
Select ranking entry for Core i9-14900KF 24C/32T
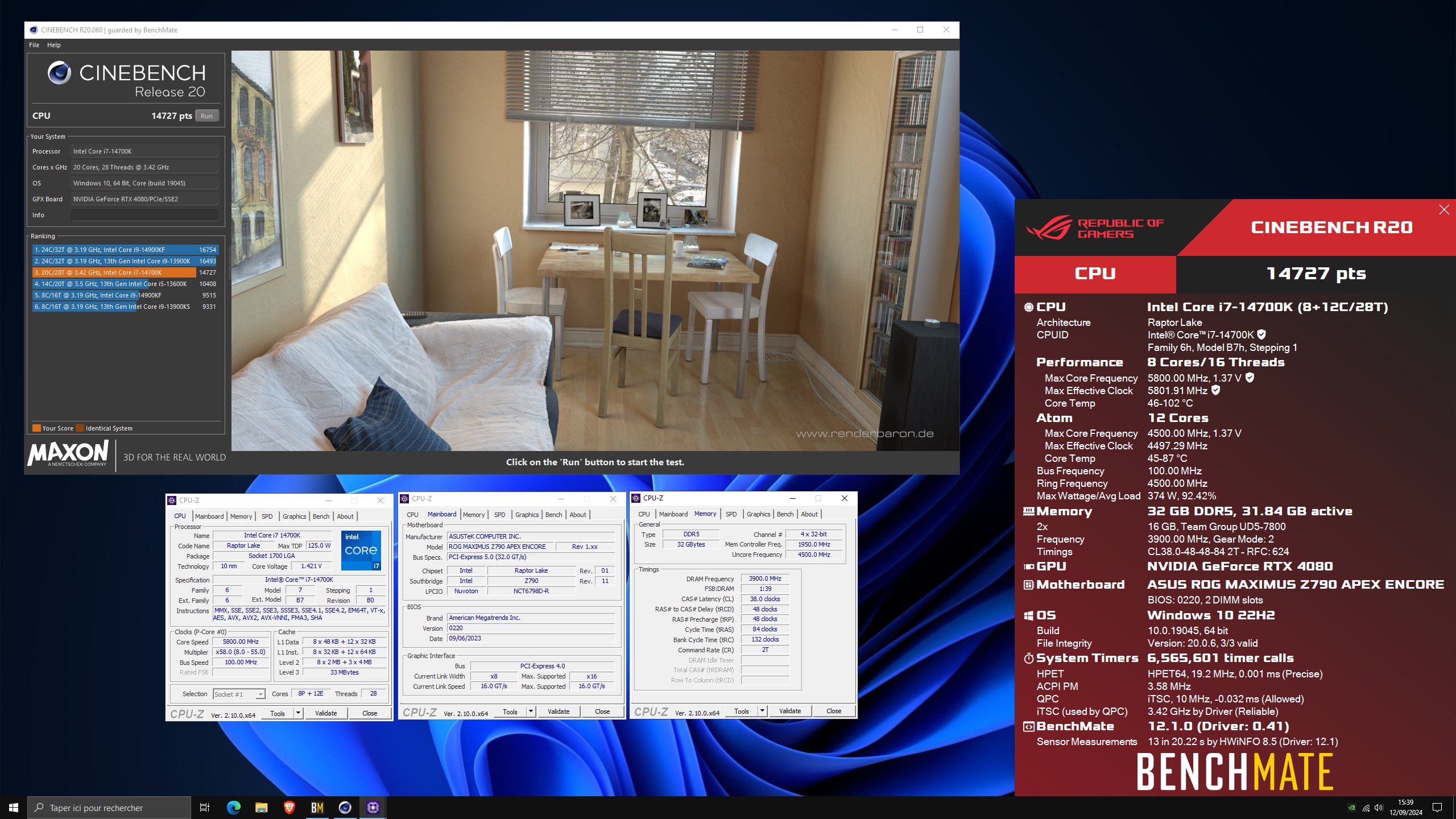click(x=125, y=250)
